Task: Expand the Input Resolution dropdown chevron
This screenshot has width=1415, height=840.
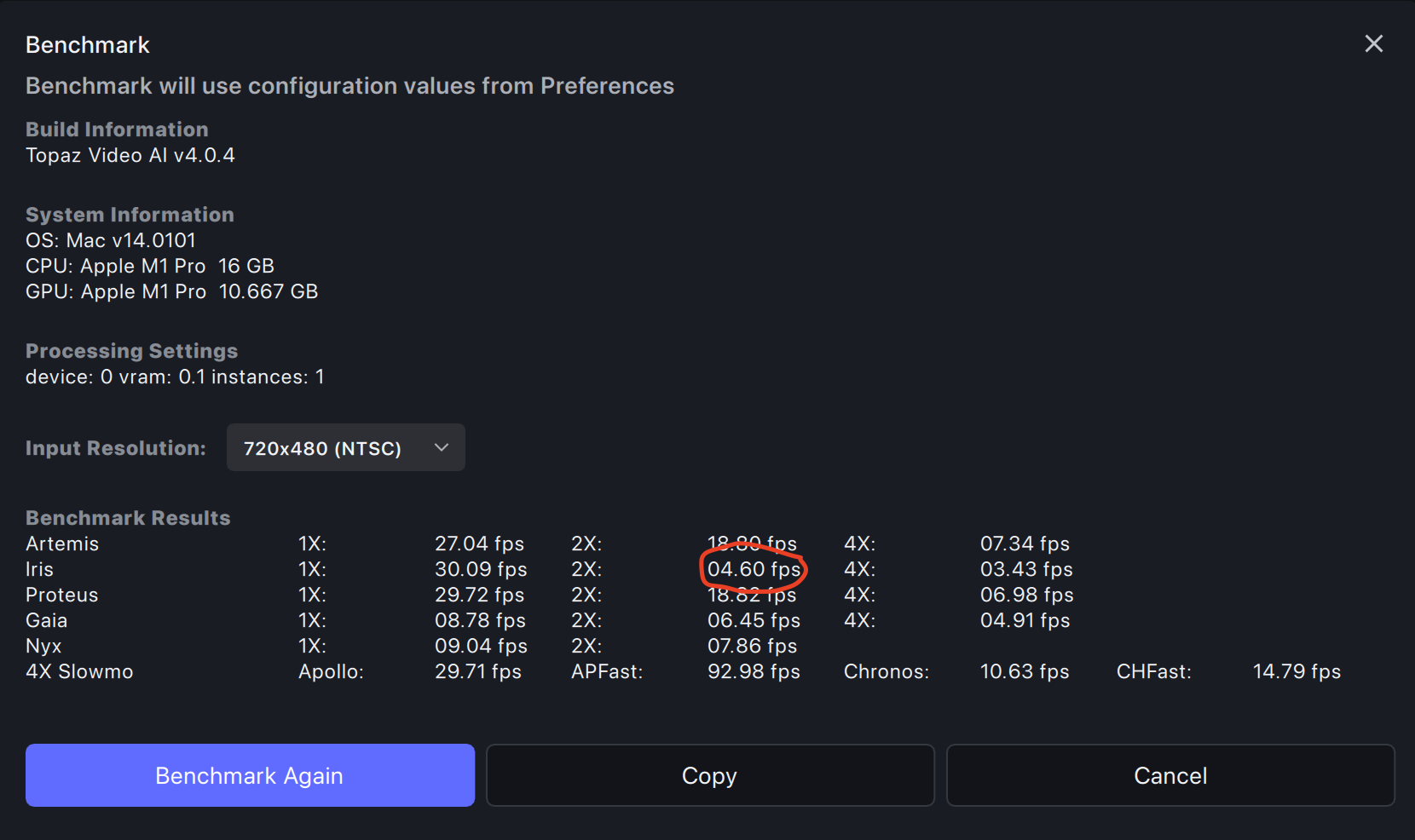Action: [441, 448]
